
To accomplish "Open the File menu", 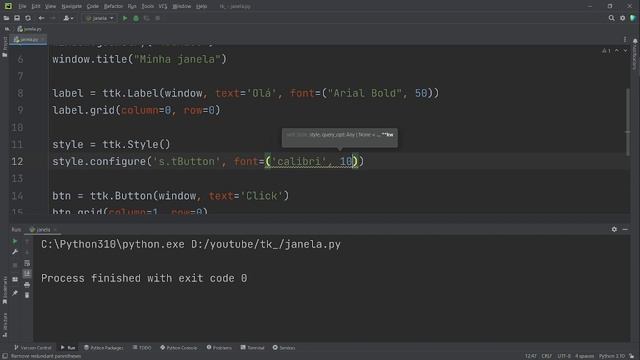I will pos(22,6).
